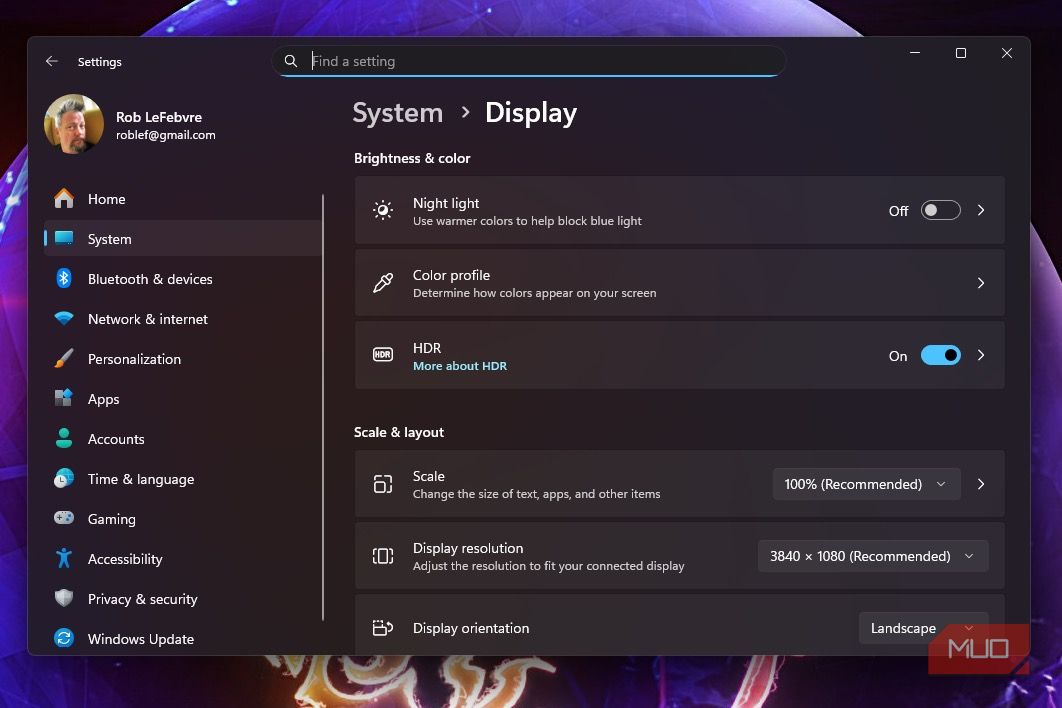Click the search magnifier icon

point(291,61)
